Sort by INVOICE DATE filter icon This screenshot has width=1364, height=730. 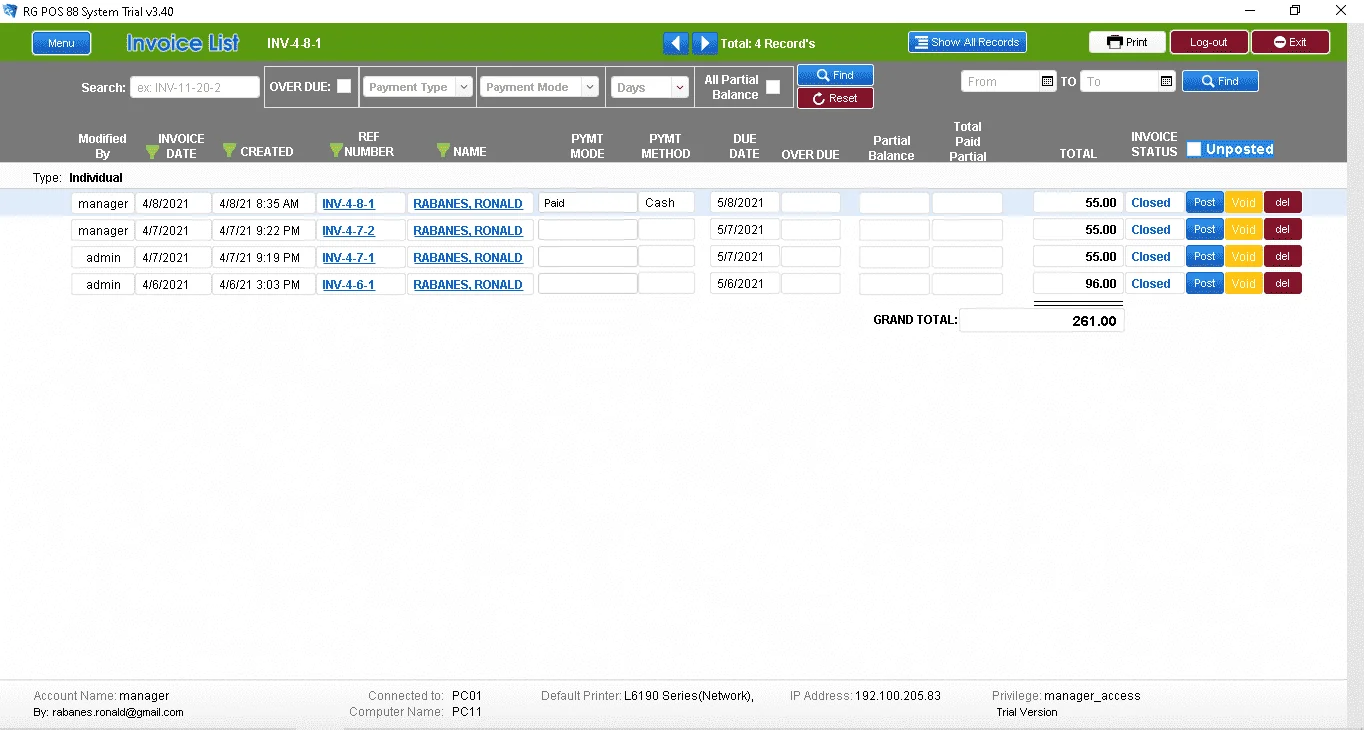point(153,151)
